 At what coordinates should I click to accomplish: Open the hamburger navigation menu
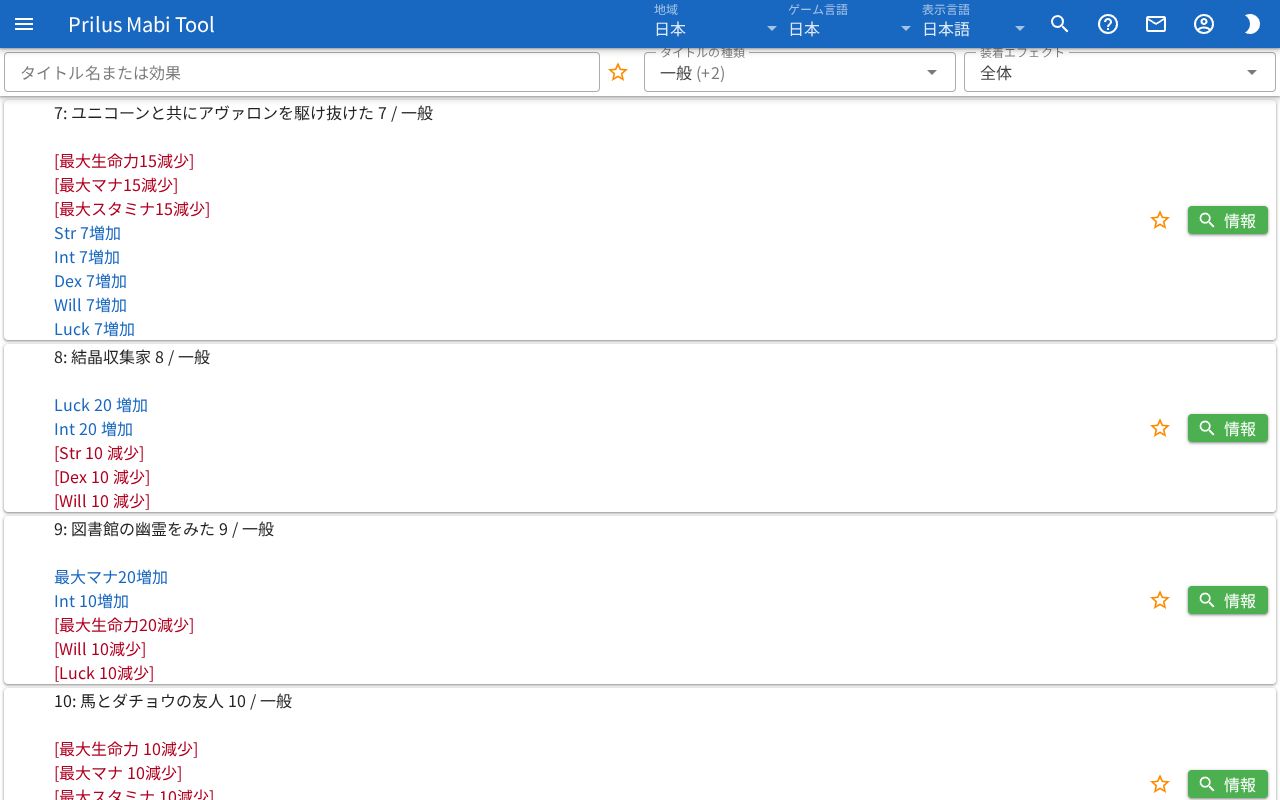[24, 24]
